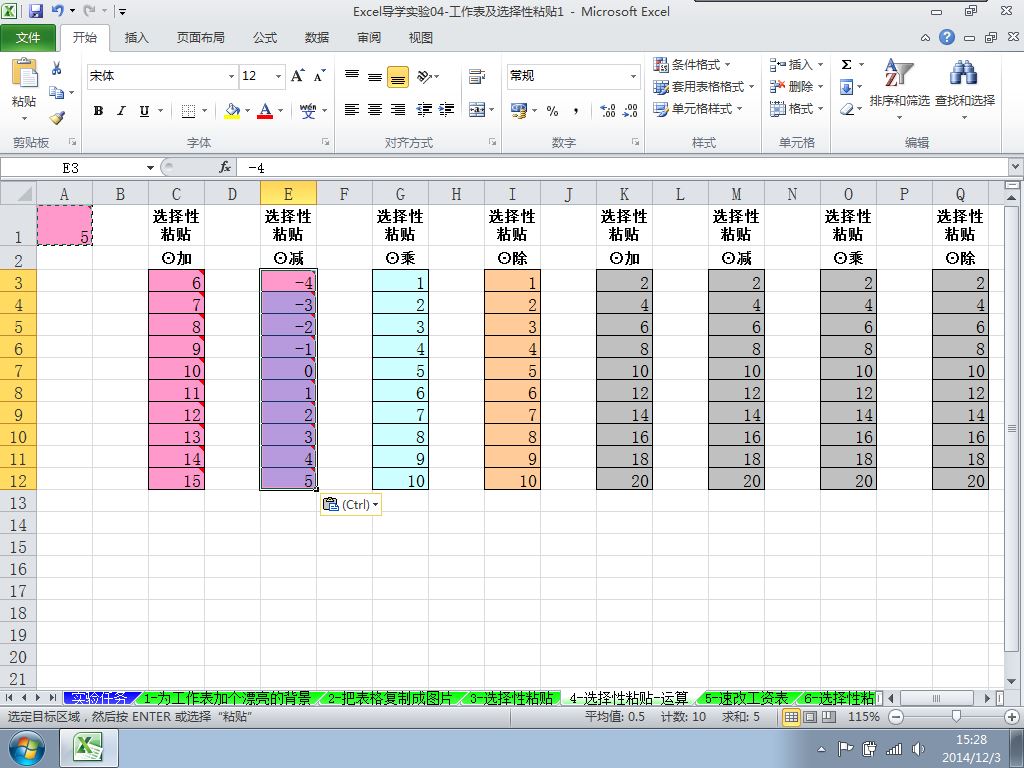1024x768 pixels.
Task: Open the 文件 File tab
Action: 27,37
